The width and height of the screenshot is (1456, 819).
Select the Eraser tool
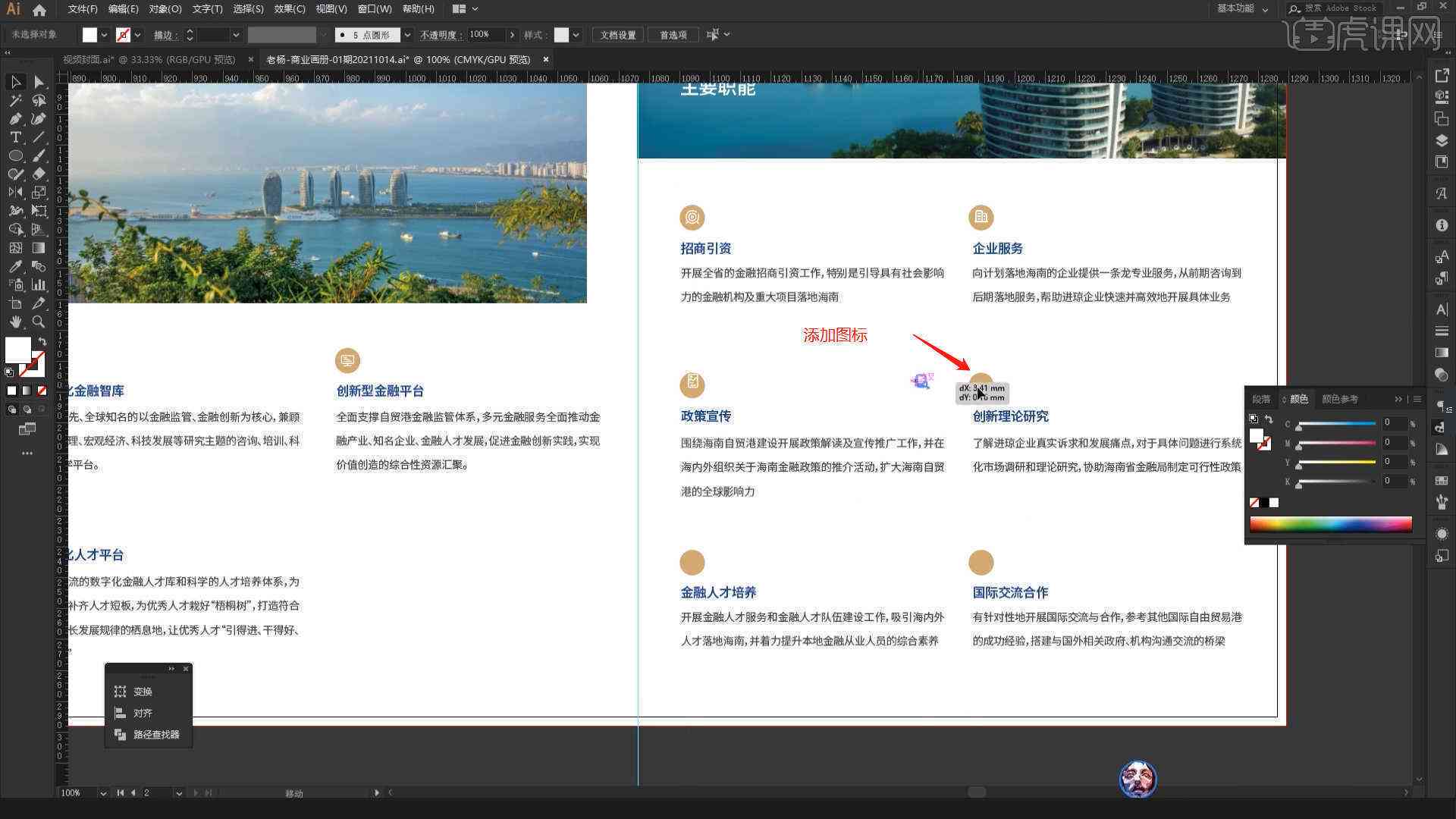[x=39, y=174]
